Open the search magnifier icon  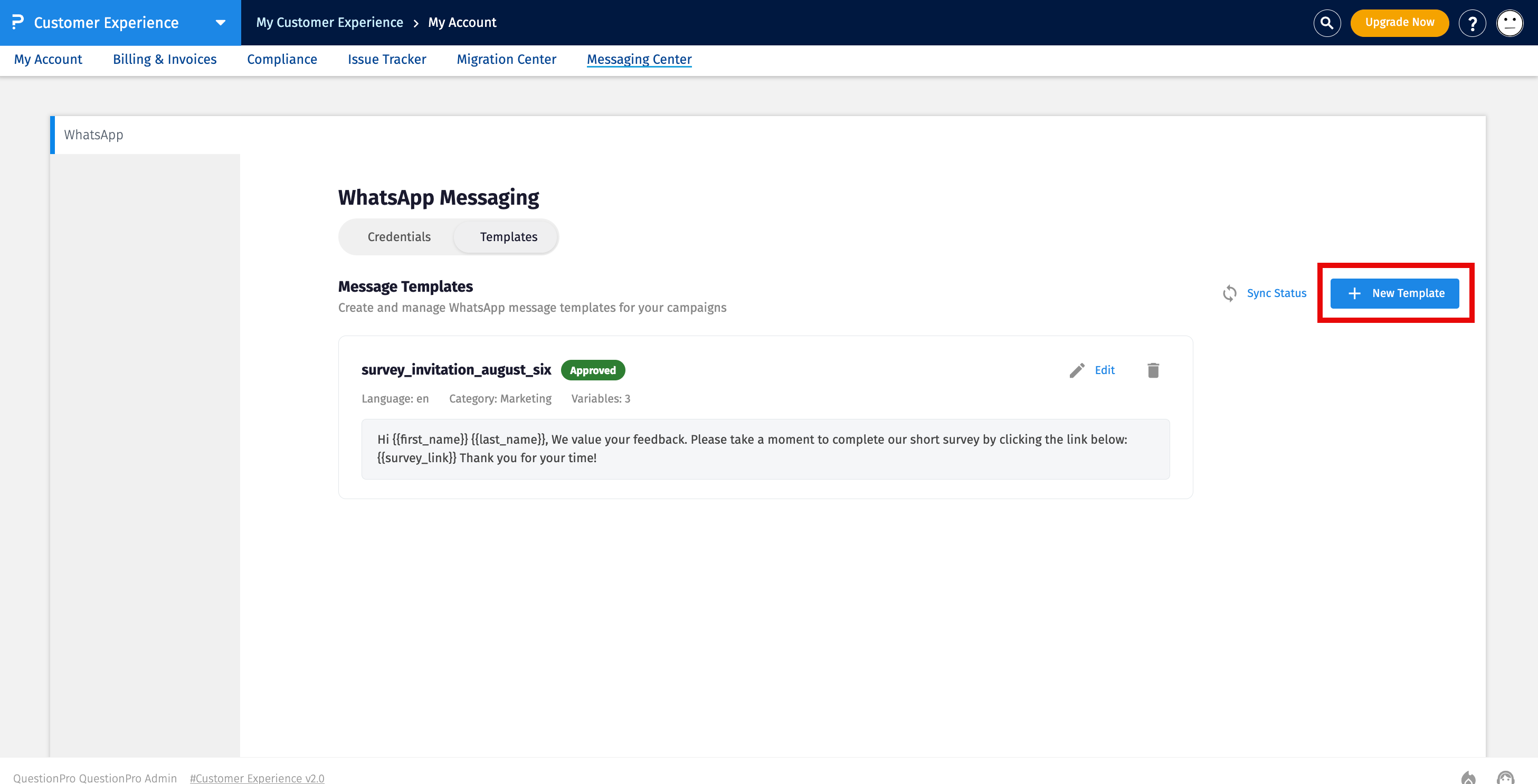point(1327,23)
